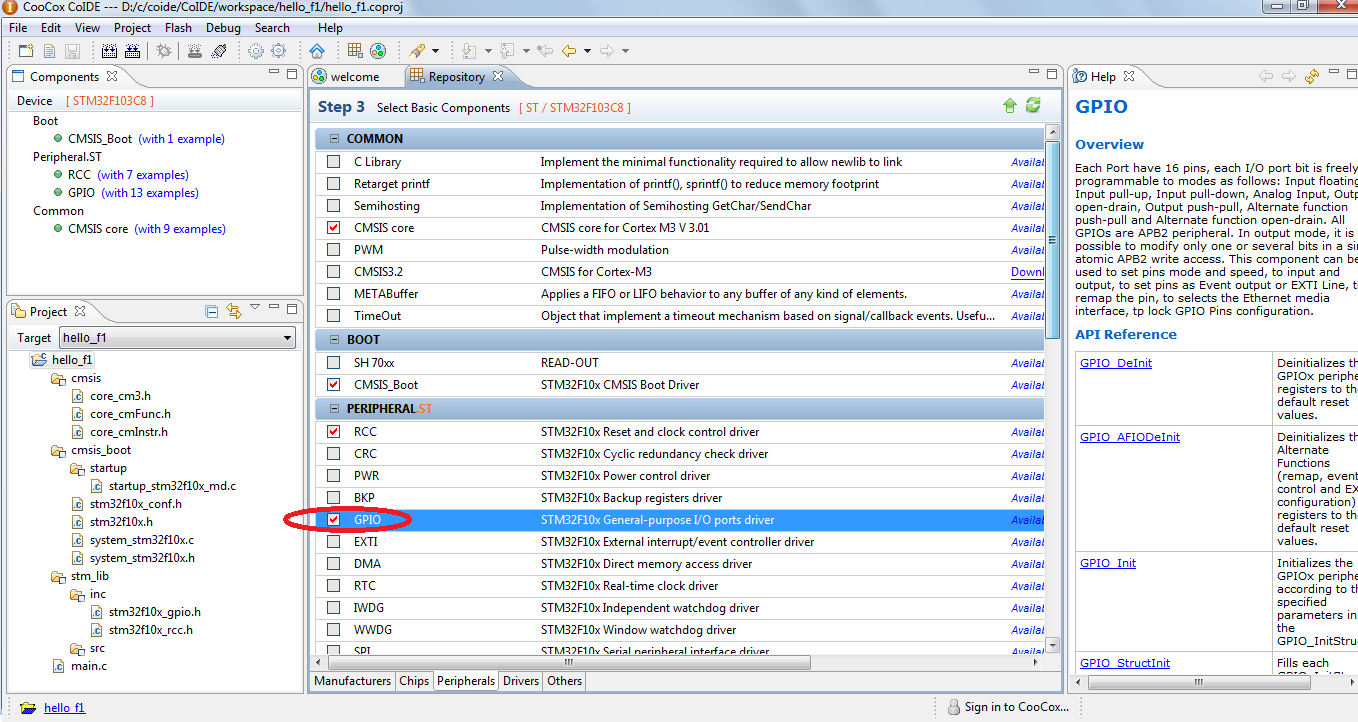Click the New File toolbar icon
Viewport: 1358px width, 722px height.
point(49,51)
